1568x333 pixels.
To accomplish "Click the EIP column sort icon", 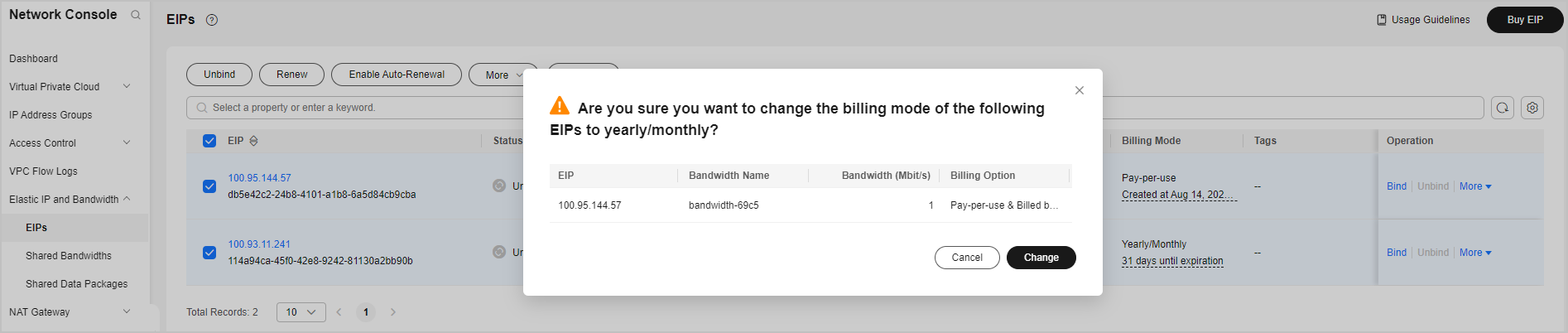I will [x=253, y=141].
